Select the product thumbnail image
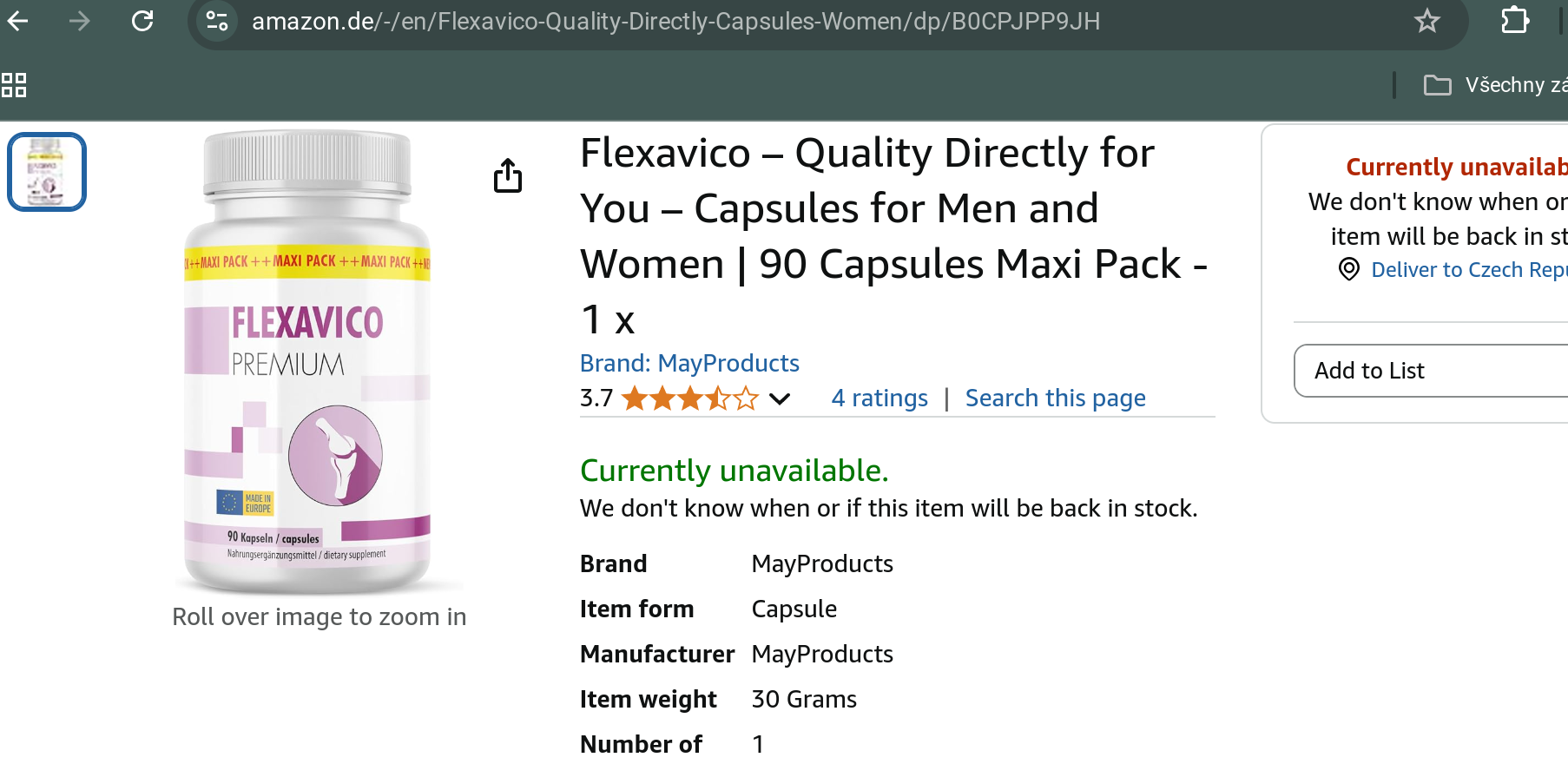 (47, 172)
